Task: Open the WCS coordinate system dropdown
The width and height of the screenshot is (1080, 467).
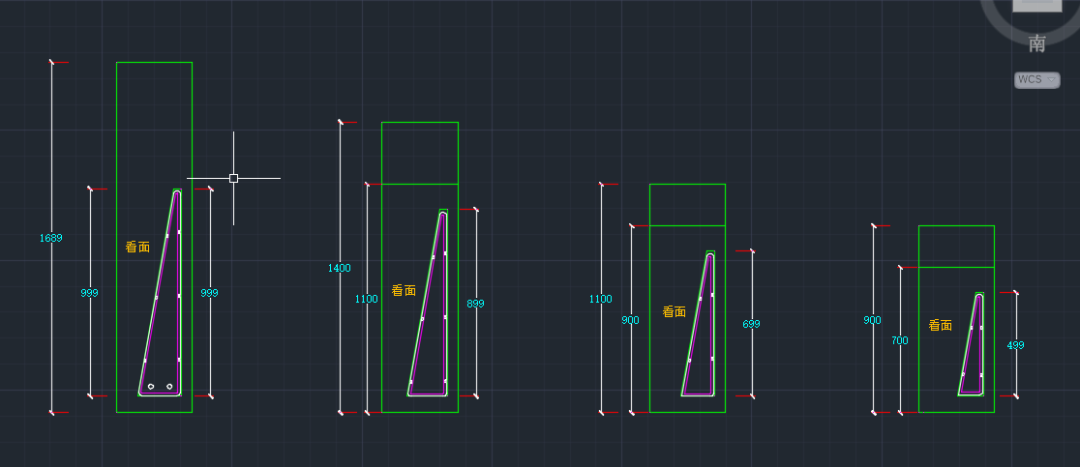Action: click(1037, 80)
